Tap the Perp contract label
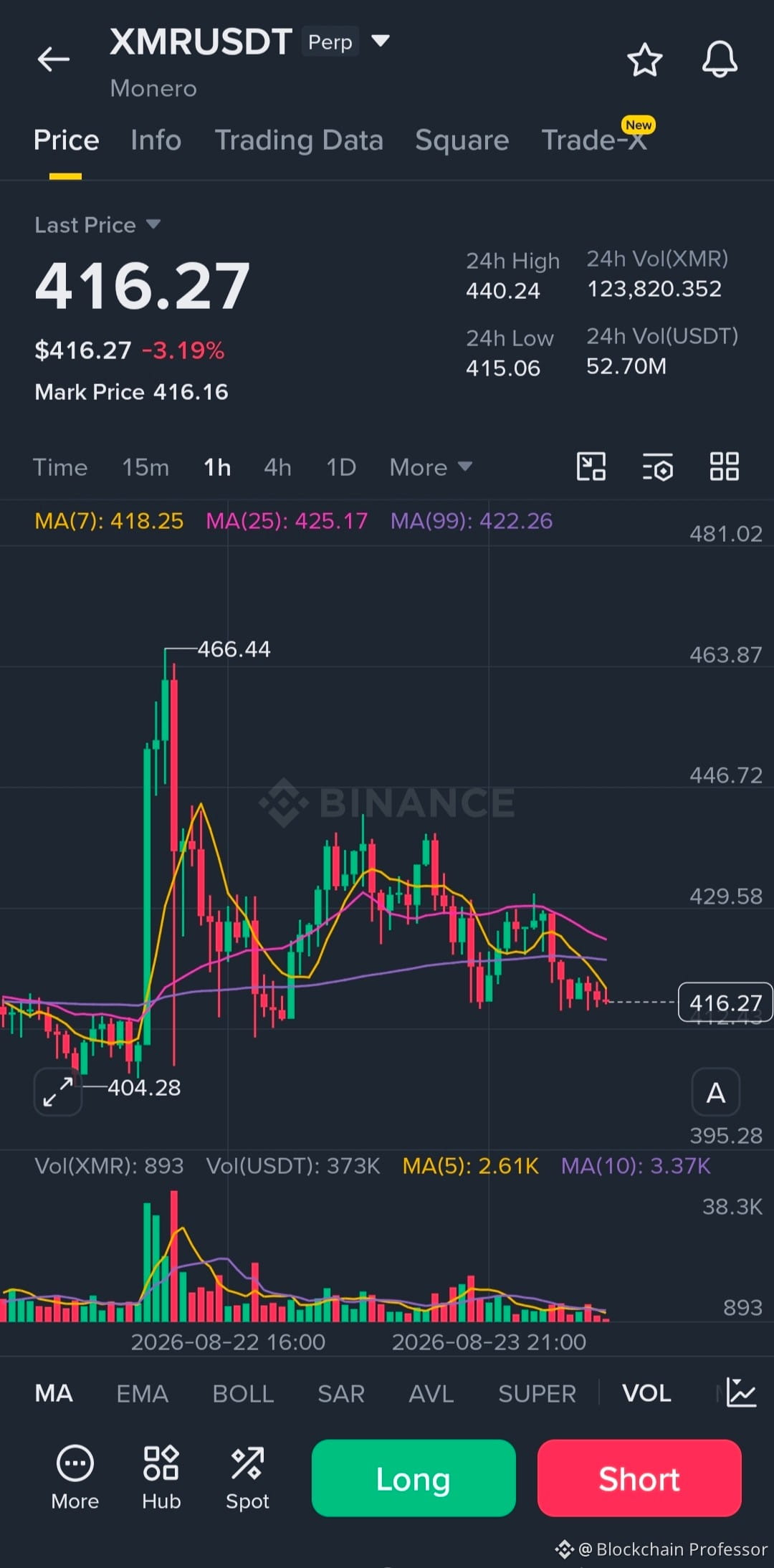774x1568 pixels. 330,42
